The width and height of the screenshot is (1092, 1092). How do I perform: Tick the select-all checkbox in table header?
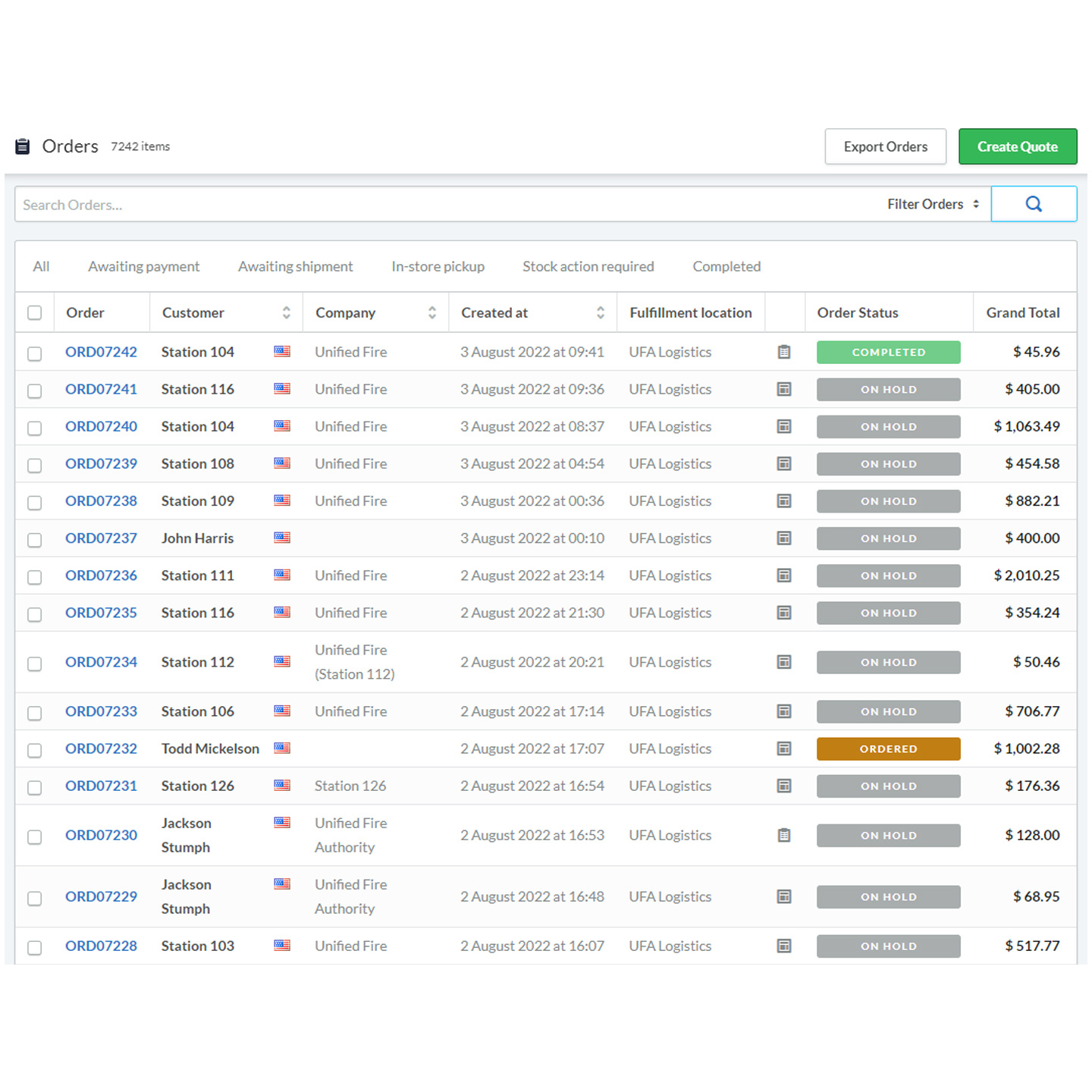(35, 312)
